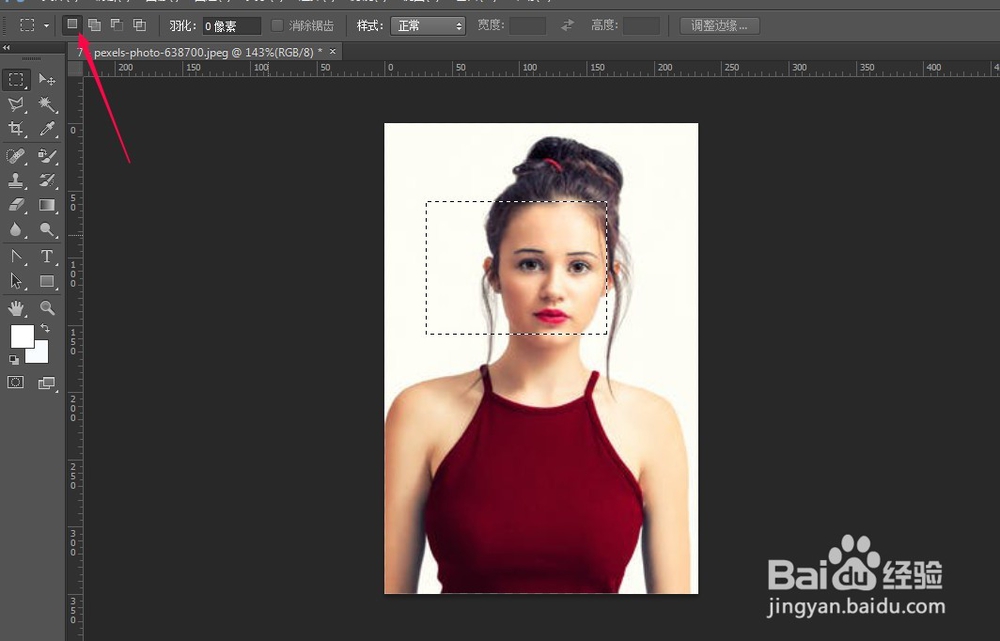This screenshot has height=641, width=1000.
Task: Click the ruler origin corner box
Action: [x=75, y=68]
